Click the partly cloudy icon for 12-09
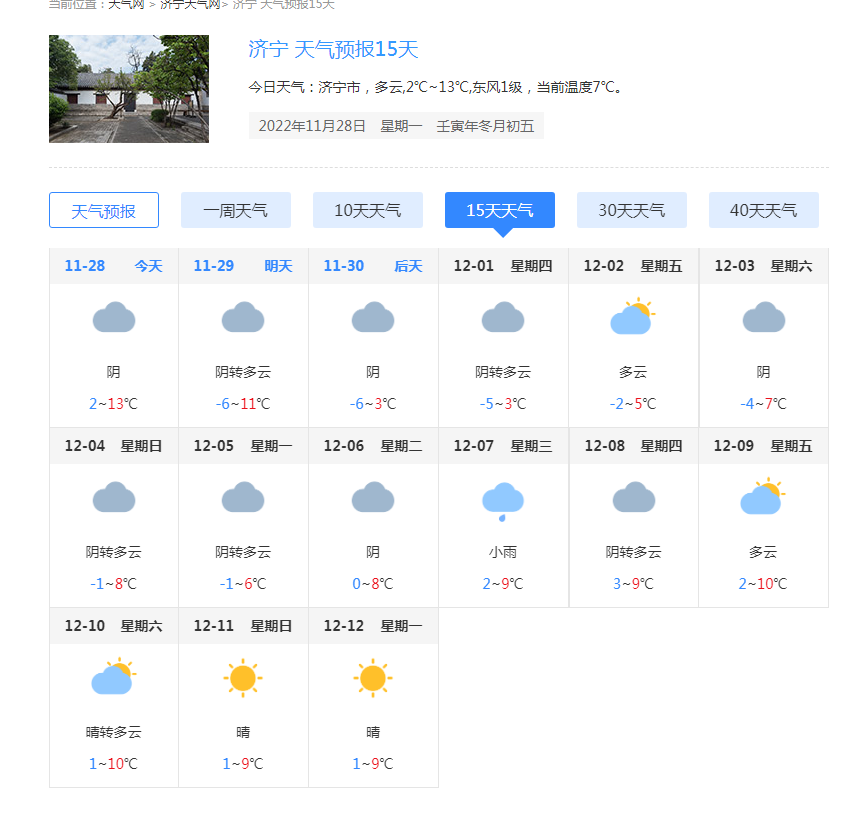The height and width of the screenshot is (826, 848). coord(763,496)
